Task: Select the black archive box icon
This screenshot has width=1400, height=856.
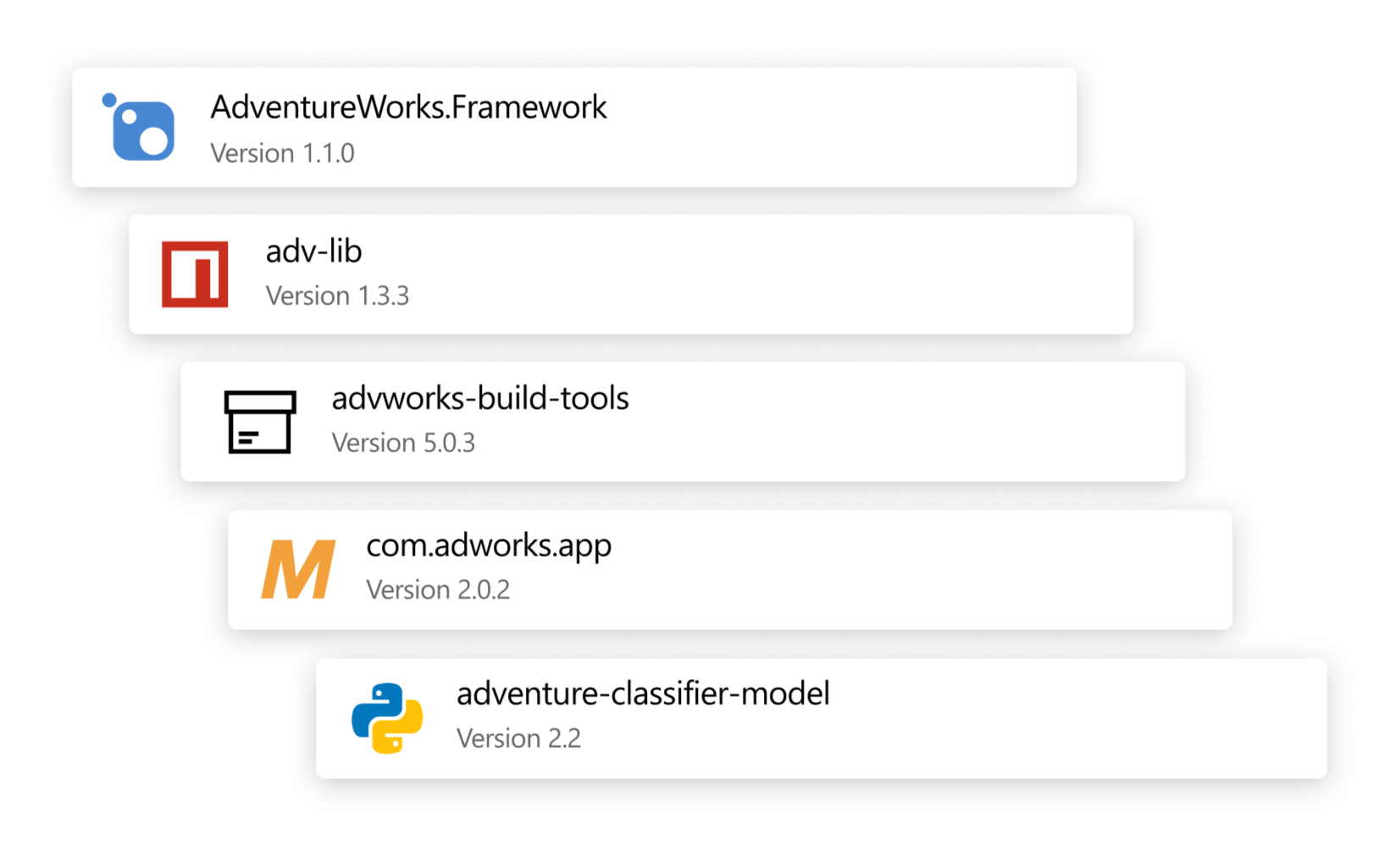Action: pyautogui.click(x=260, y=422)
